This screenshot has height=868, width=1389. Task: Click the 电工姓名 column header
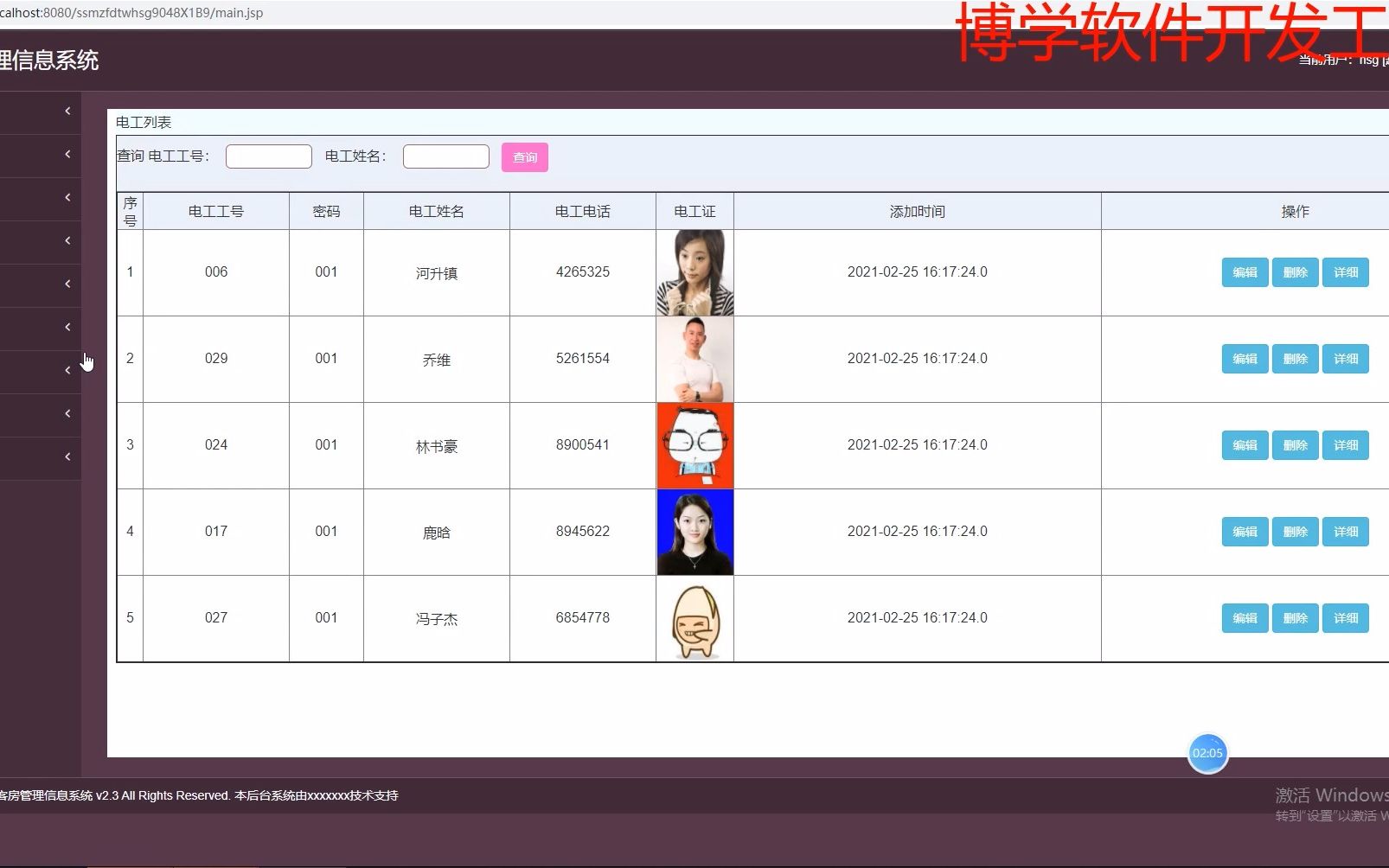[x=437, y=211]
